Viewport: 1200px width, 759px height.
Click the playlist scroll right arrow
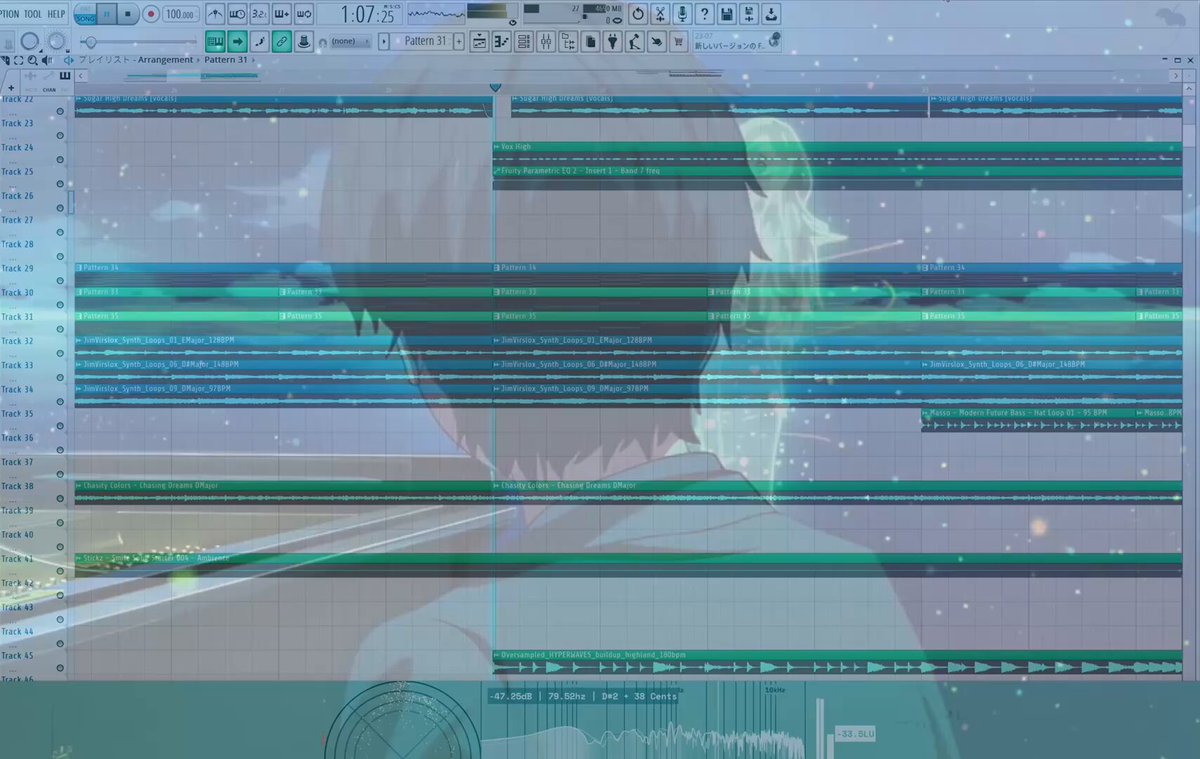point(1175,75)
